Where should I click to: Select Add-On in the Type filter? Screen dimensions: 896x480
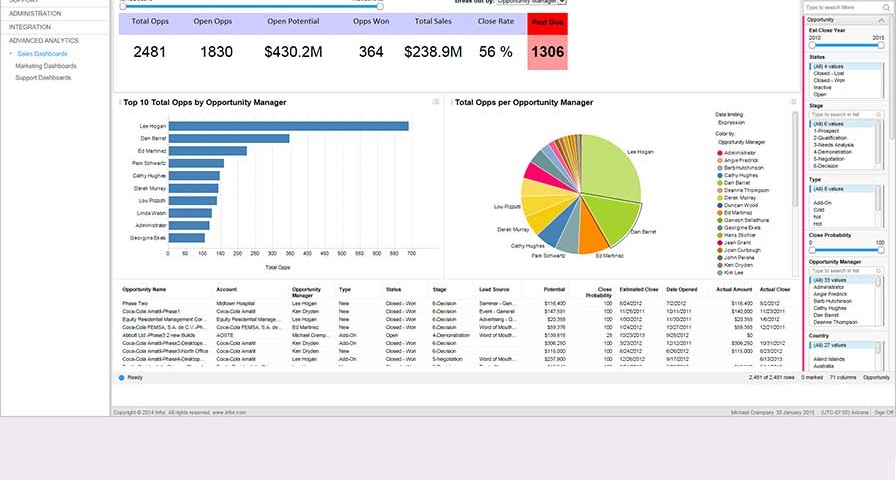(822, 203)
